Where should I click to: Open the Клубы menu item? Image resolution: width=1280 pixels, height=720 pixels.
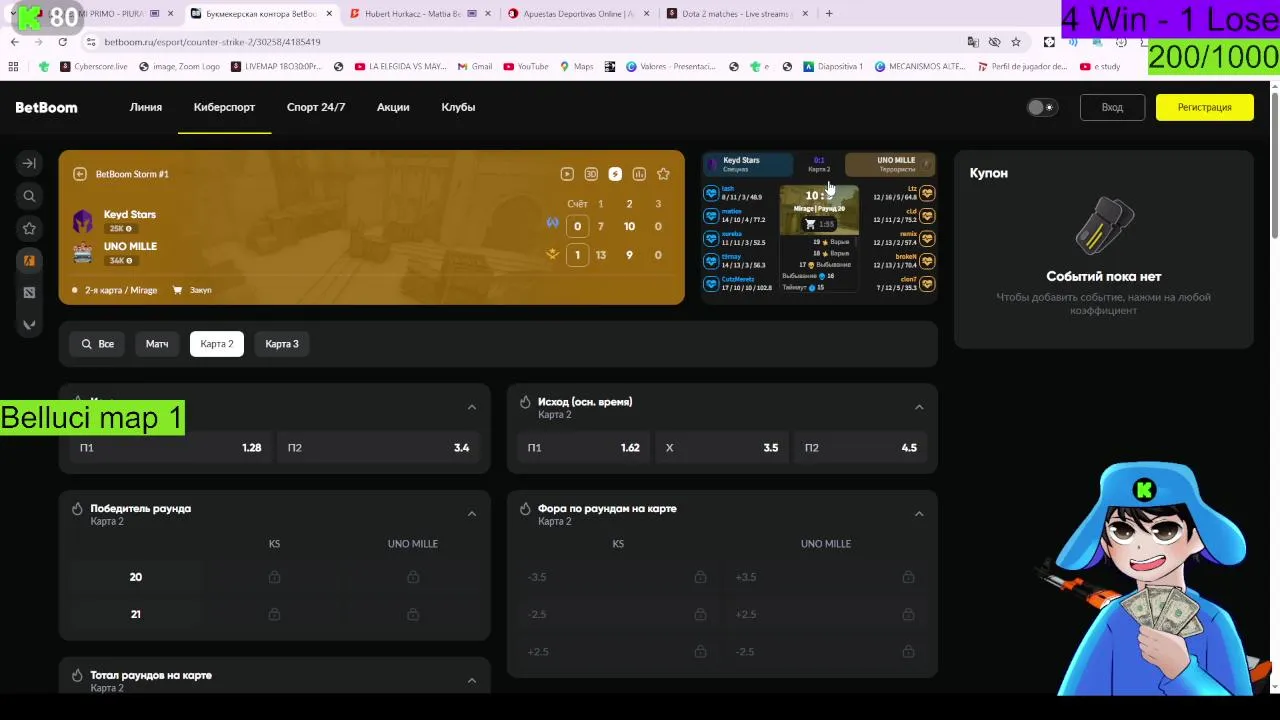[x=458, y=107]
